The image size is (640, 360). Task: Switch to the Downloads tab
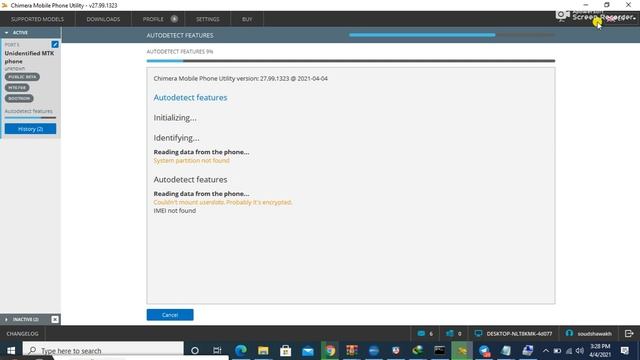coord(103,19)
